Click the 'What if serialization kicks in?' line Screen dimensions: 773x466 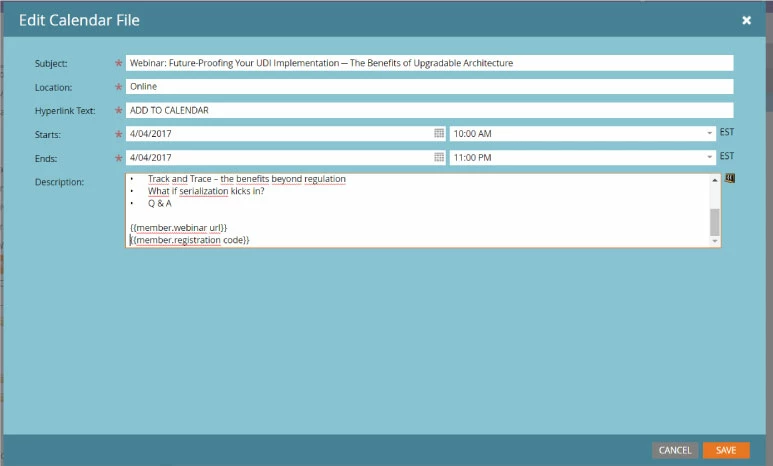pyautogui.click(x=206, y=191)
